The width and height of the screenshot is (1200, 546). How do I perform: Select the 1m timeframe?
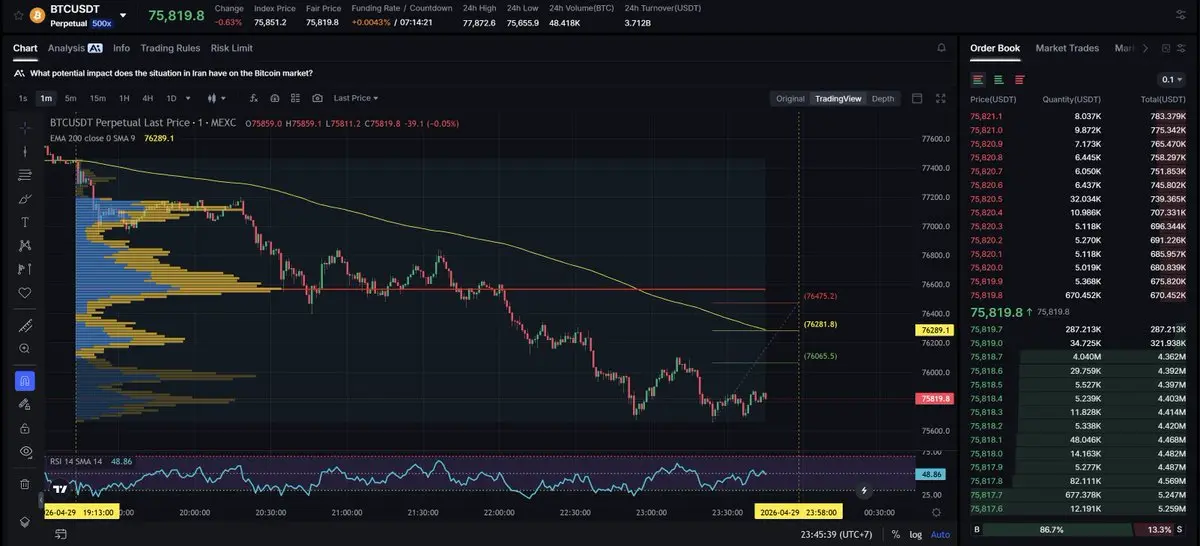(x=46, y=98)
